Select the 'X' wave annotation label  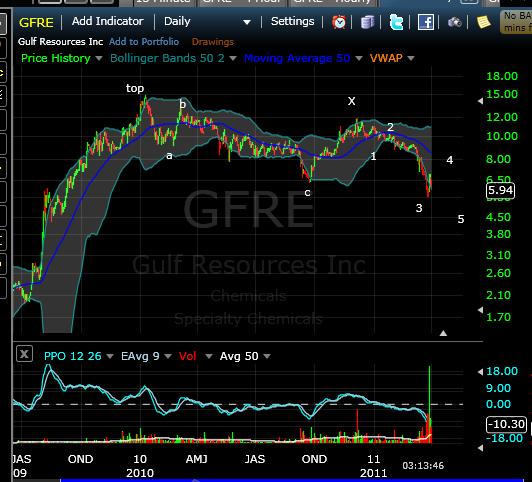(352, 101)
